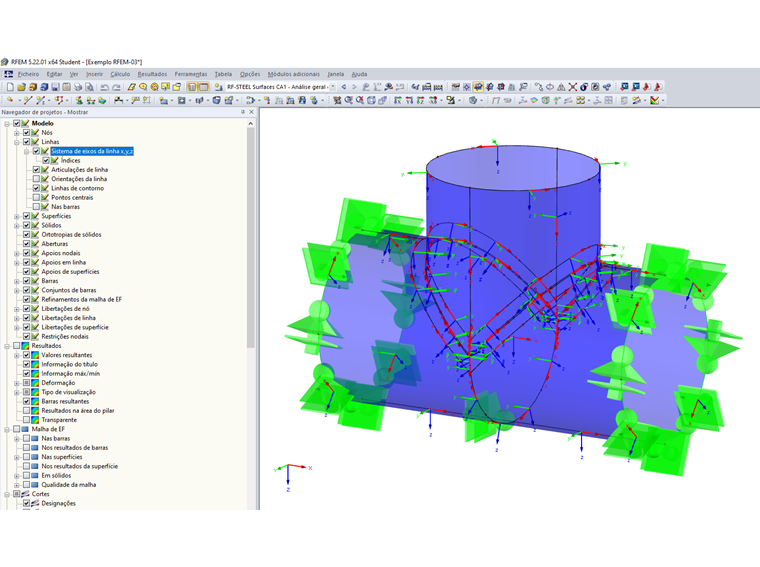Open the Ferramentas menu
Viewport: 760px width, 567px height.
click(x=191, y=74)
